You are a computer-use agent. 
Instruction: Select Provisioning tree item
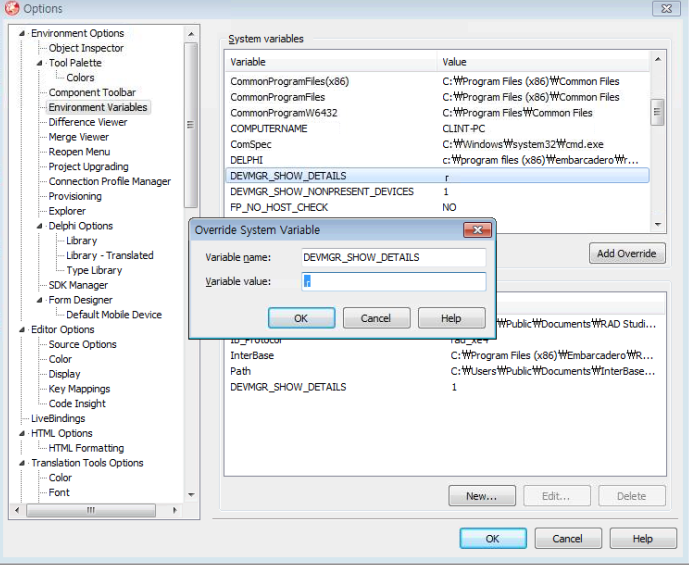pyautogui.click(x=75, y=196)
